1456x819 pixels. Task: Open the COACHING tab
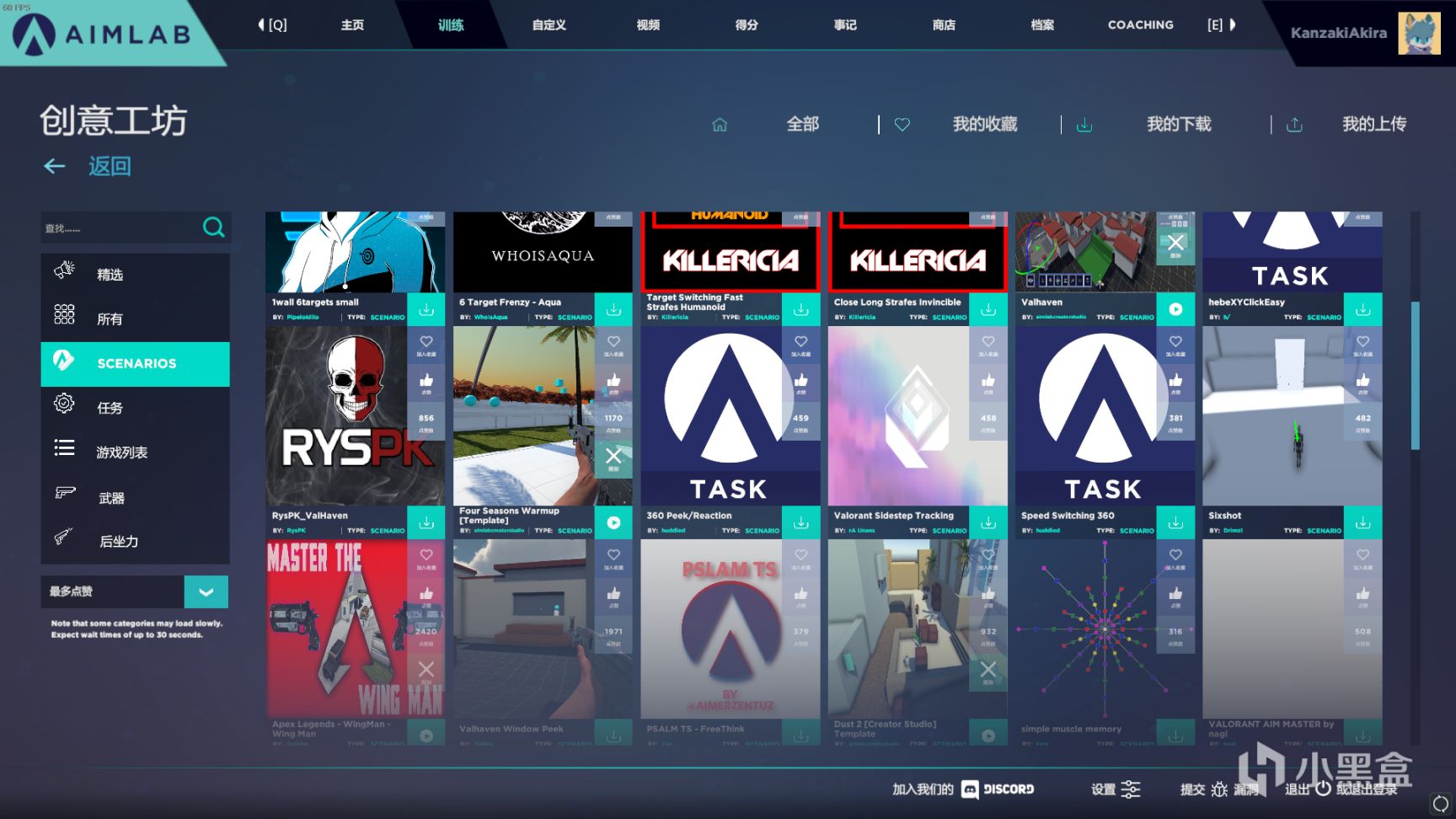(x=1141, y=24)
